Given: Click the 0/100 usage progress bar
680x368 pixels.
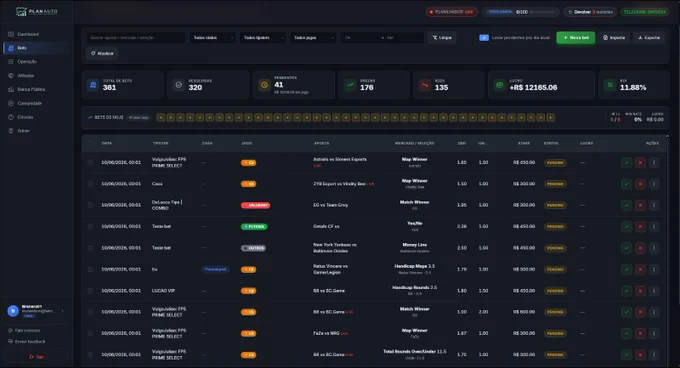Looking at the screenshot, I should 543,12.
